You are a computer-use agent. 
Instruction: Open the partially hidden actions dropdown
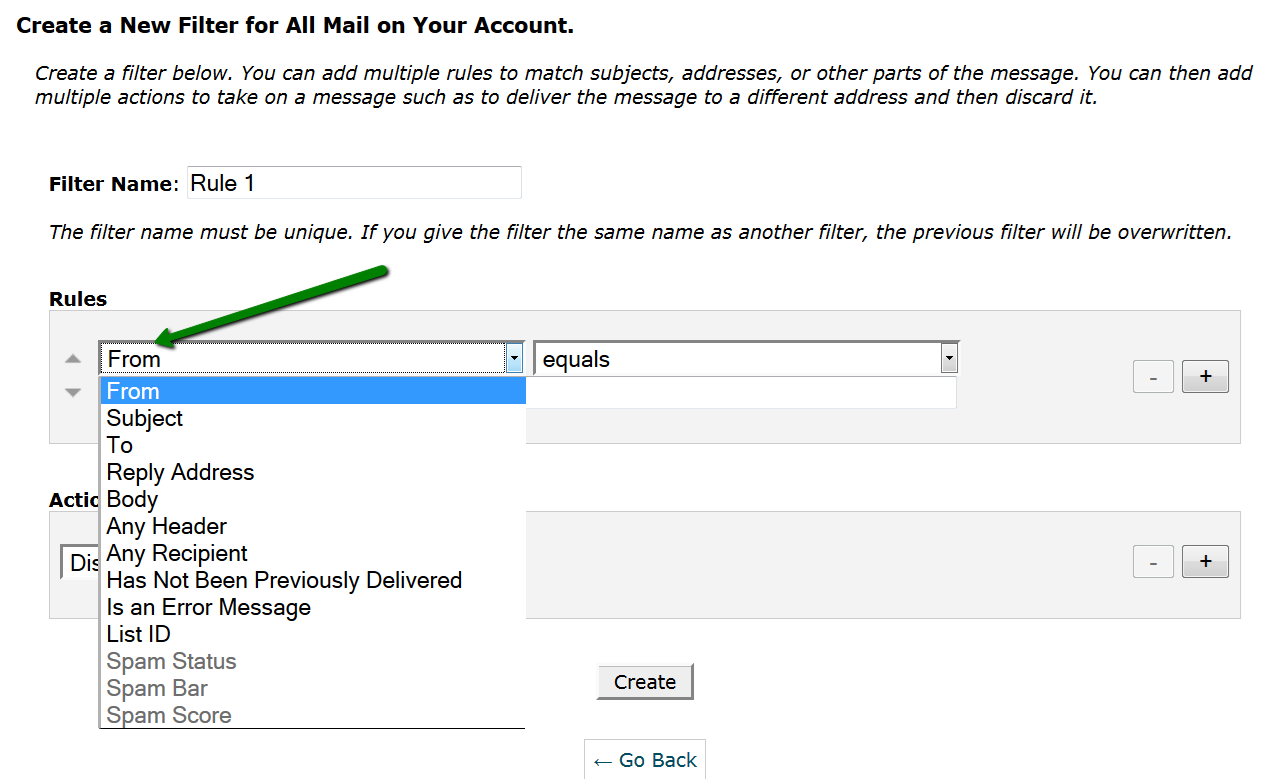[x=80, y=563]
